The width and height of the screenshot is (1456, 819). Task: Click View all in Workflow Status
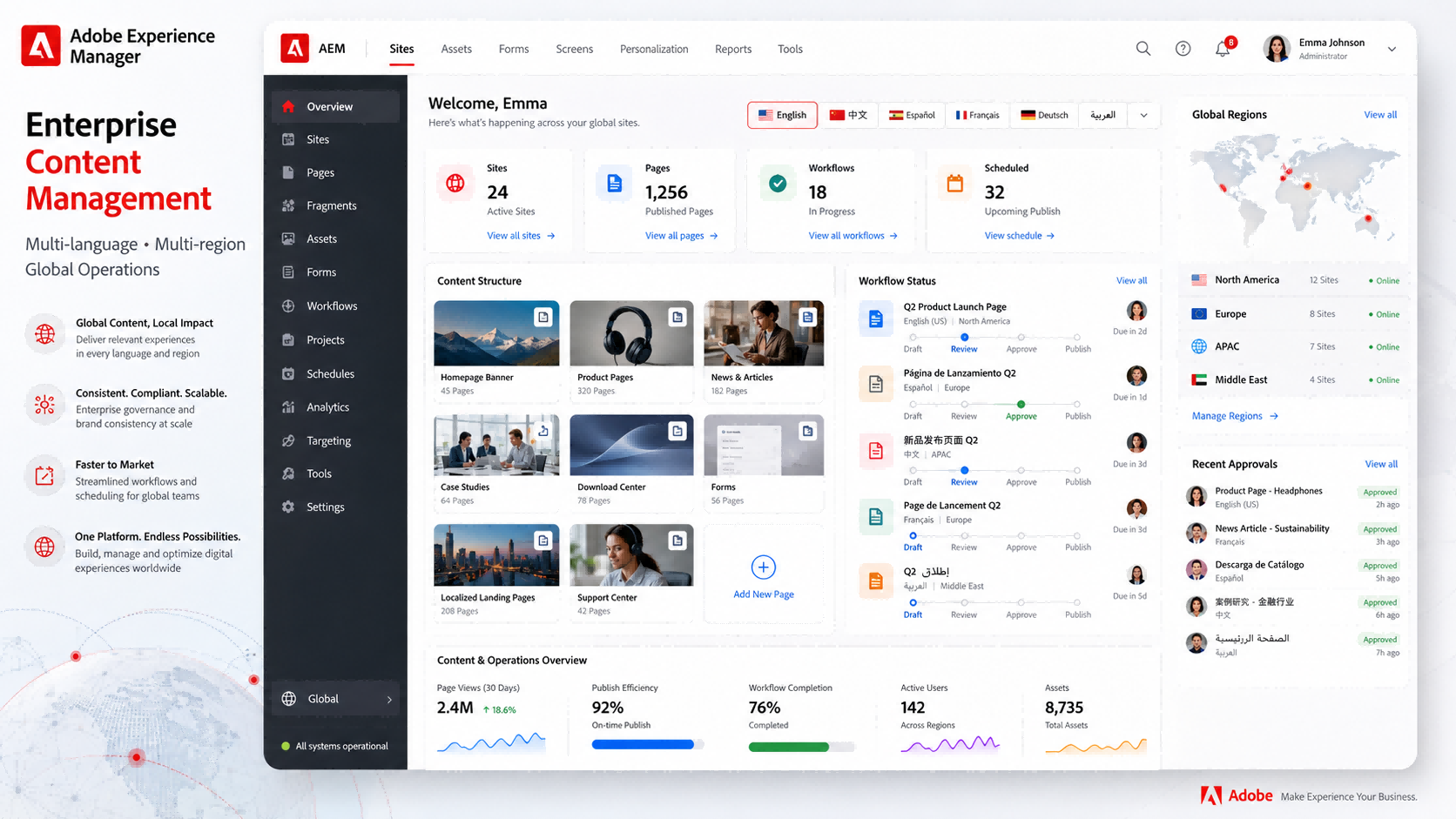pyautogui.click(x=1131, y=280)
